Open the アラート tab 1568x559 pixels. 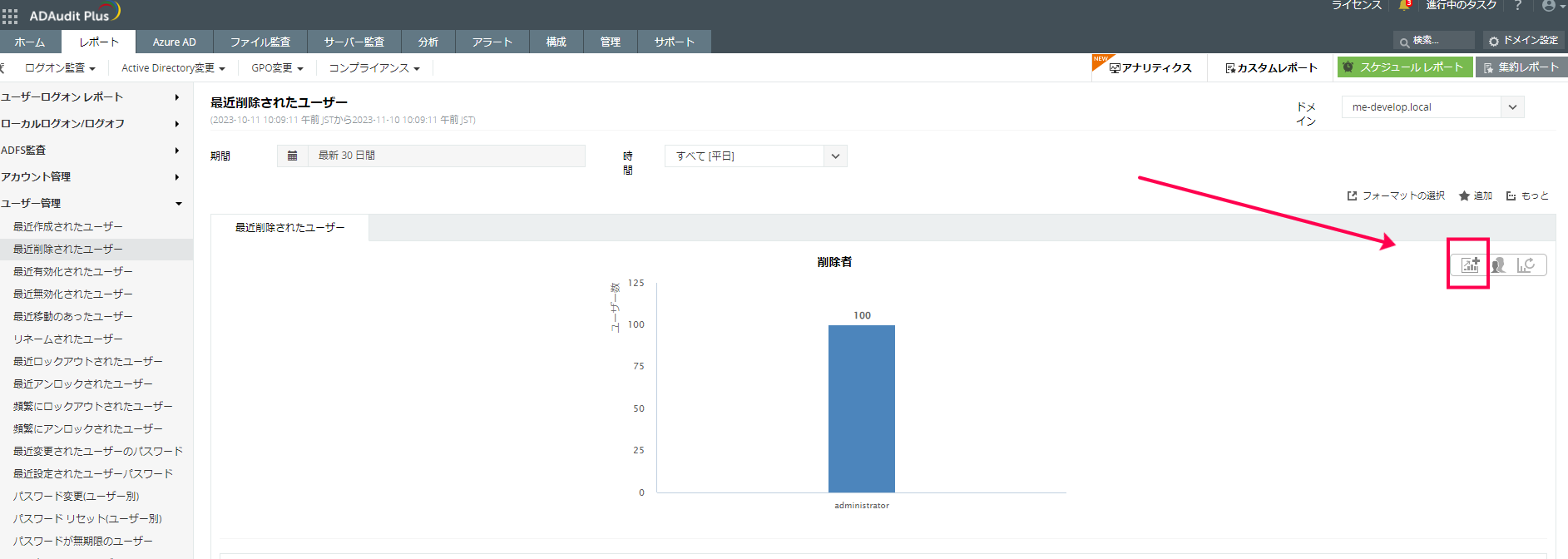point(492,42)
